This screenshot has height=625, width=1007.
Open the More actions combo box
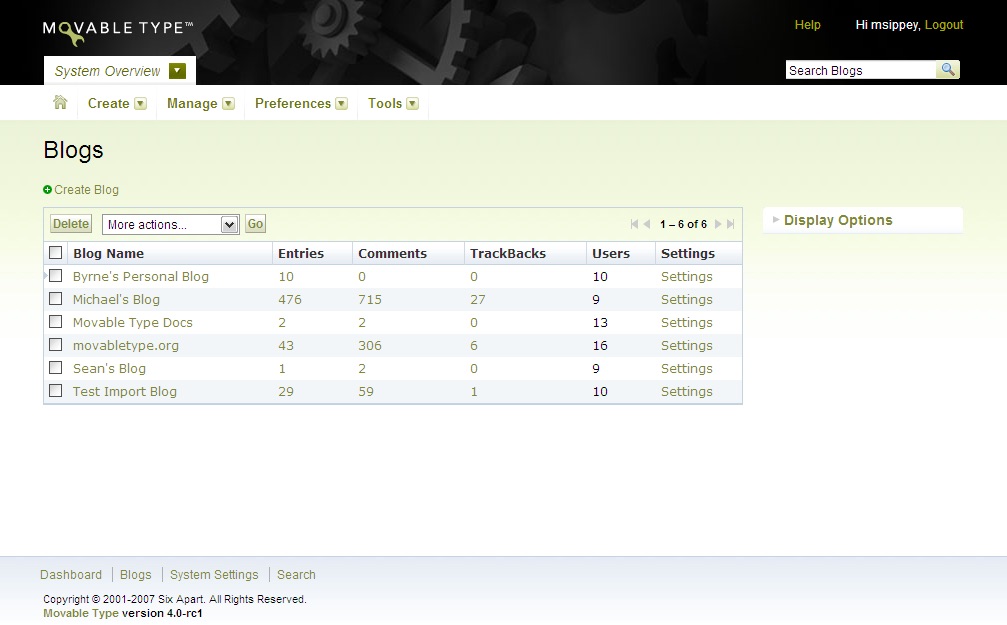[171, 224]
